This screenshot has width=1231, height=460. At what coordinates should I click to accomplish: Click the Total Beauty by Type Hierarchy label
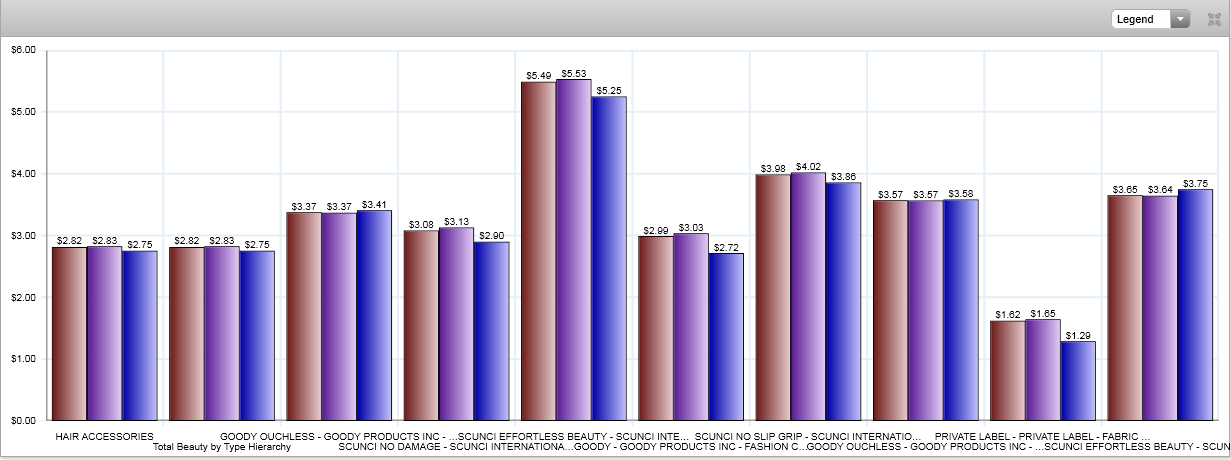[221, 448]
